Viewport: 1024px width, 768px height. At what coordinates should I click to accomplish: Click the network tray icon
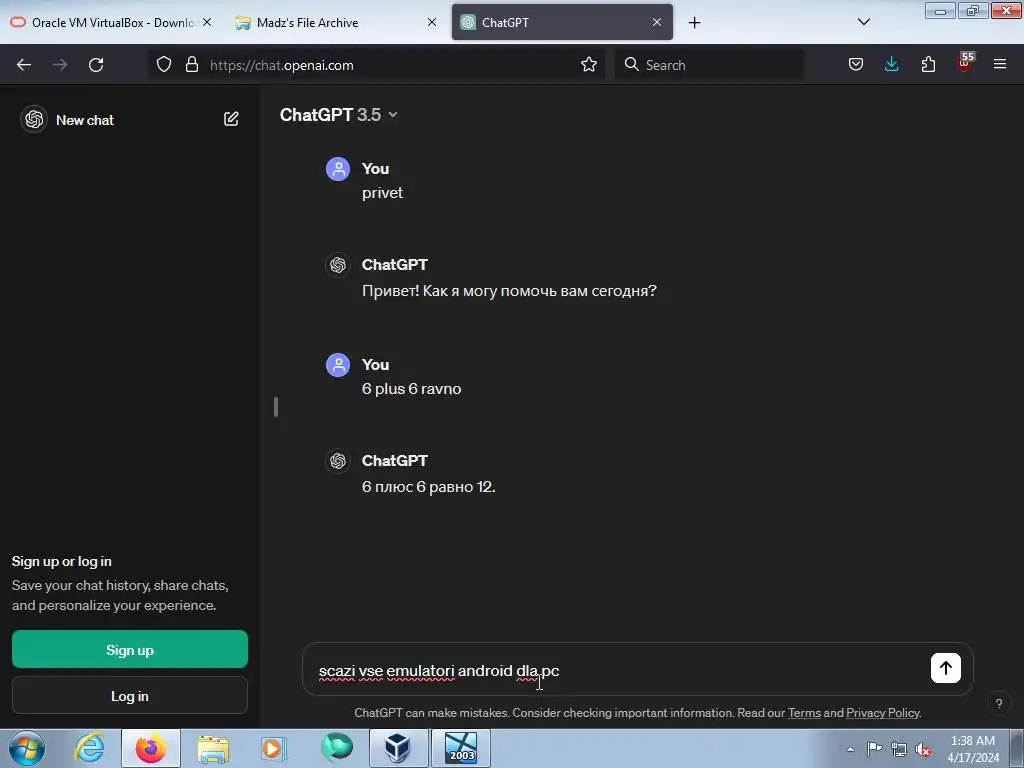[x=899, y=749]
